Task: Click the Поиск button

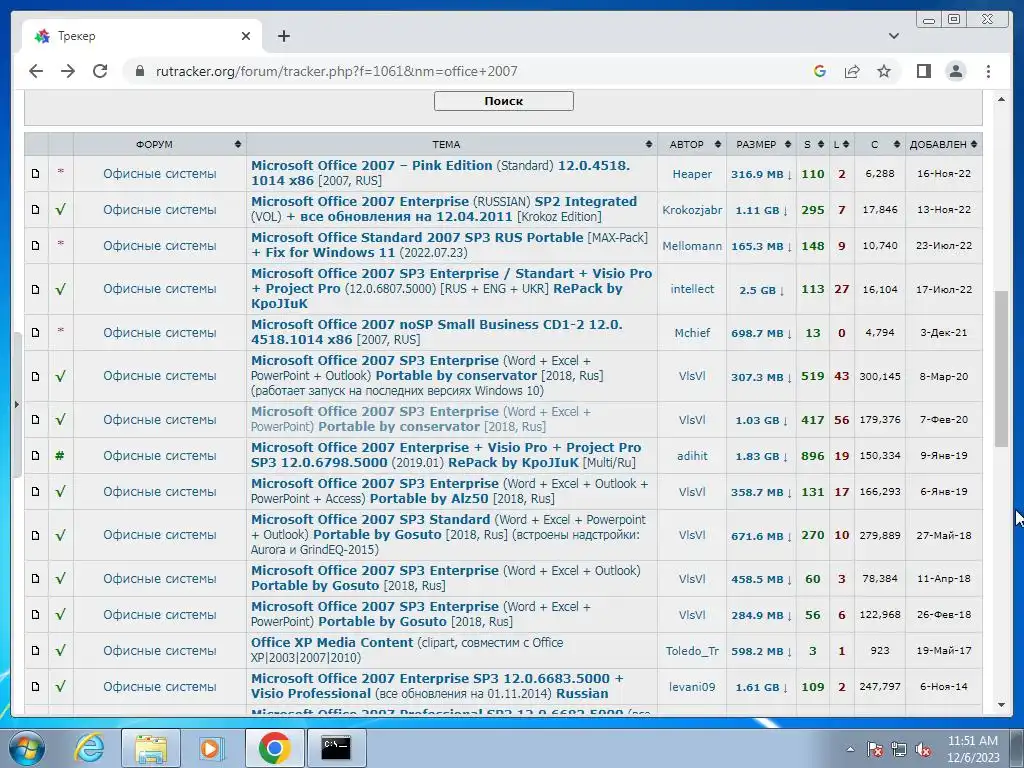Action: (x=504, y=101)
